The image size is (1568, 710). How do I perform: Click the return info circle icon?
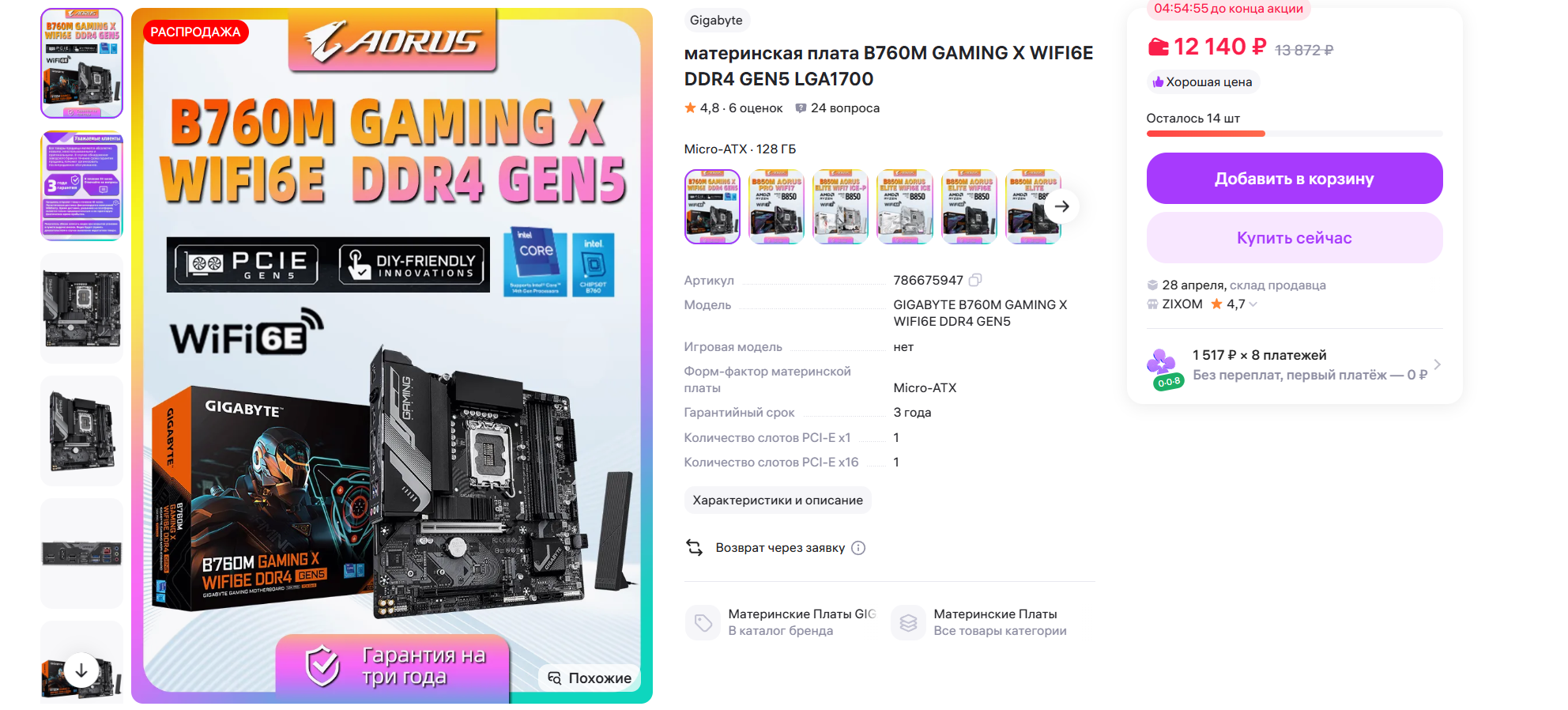[x=858, y=548]
